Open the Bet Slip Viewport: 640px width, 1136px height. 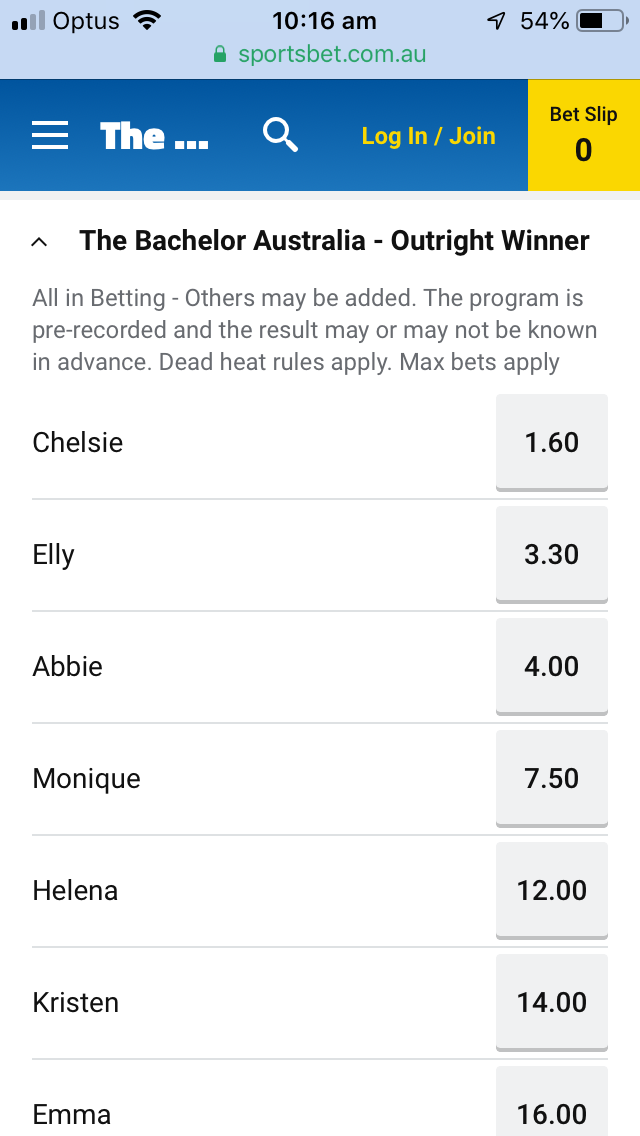point(583,135)
